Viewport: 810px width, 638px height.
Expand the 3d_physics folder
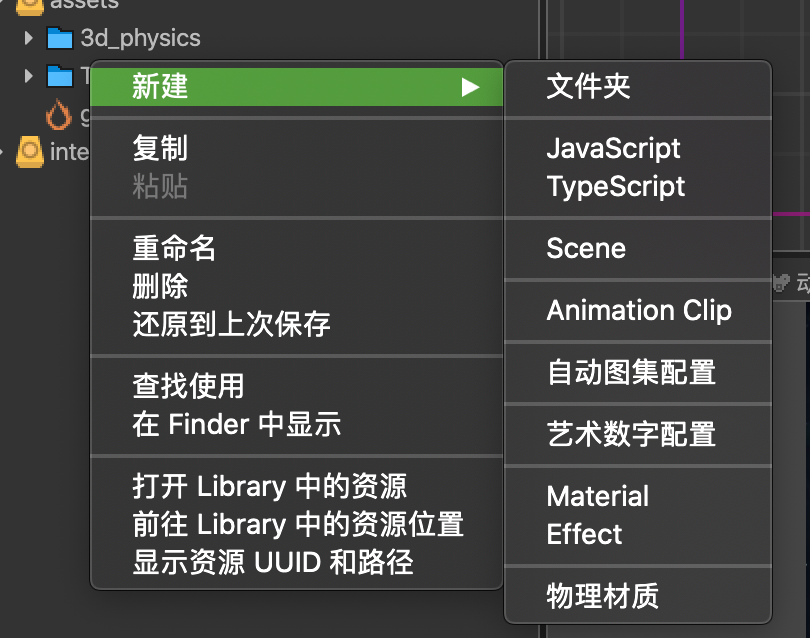click(x=29, y=39)
